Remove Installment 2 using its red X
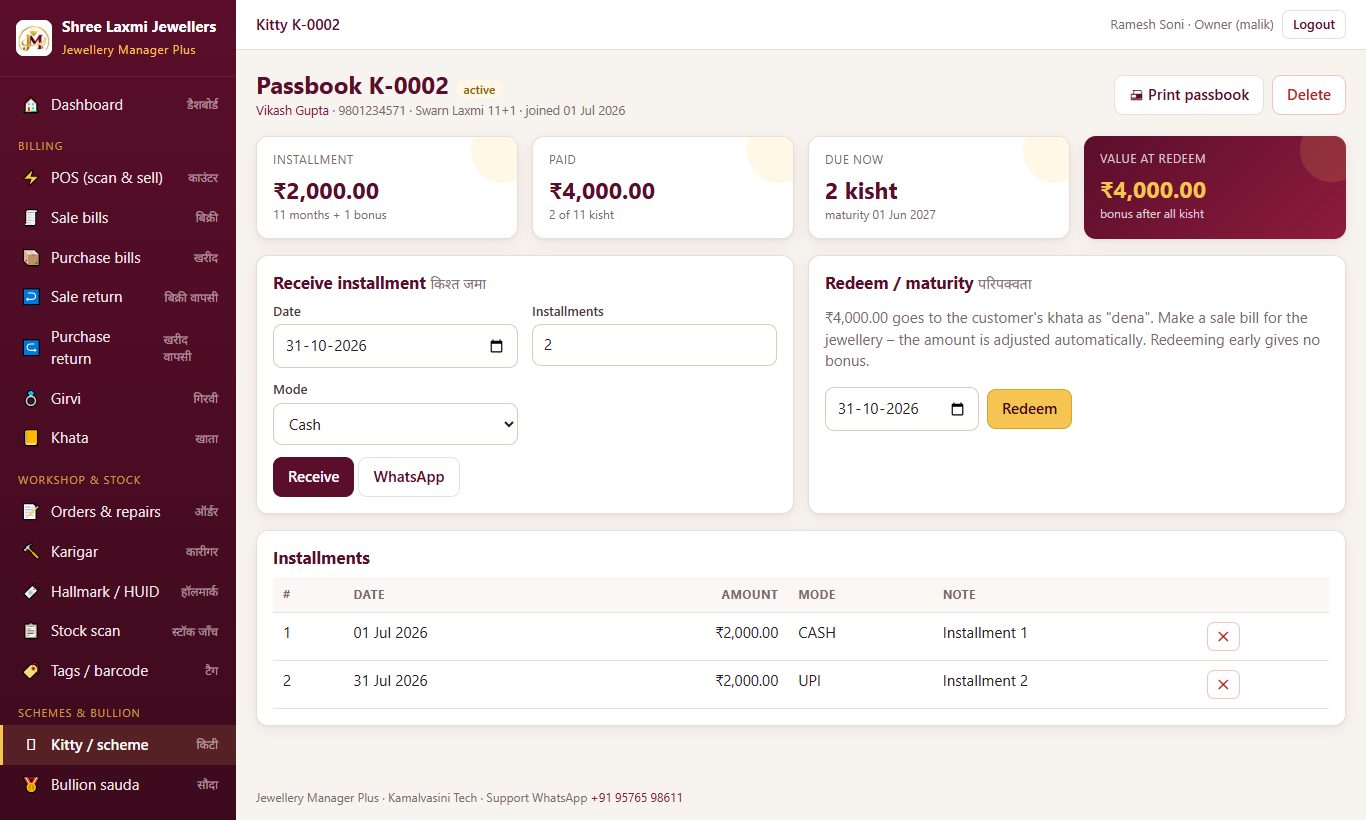 [1223, 684]
